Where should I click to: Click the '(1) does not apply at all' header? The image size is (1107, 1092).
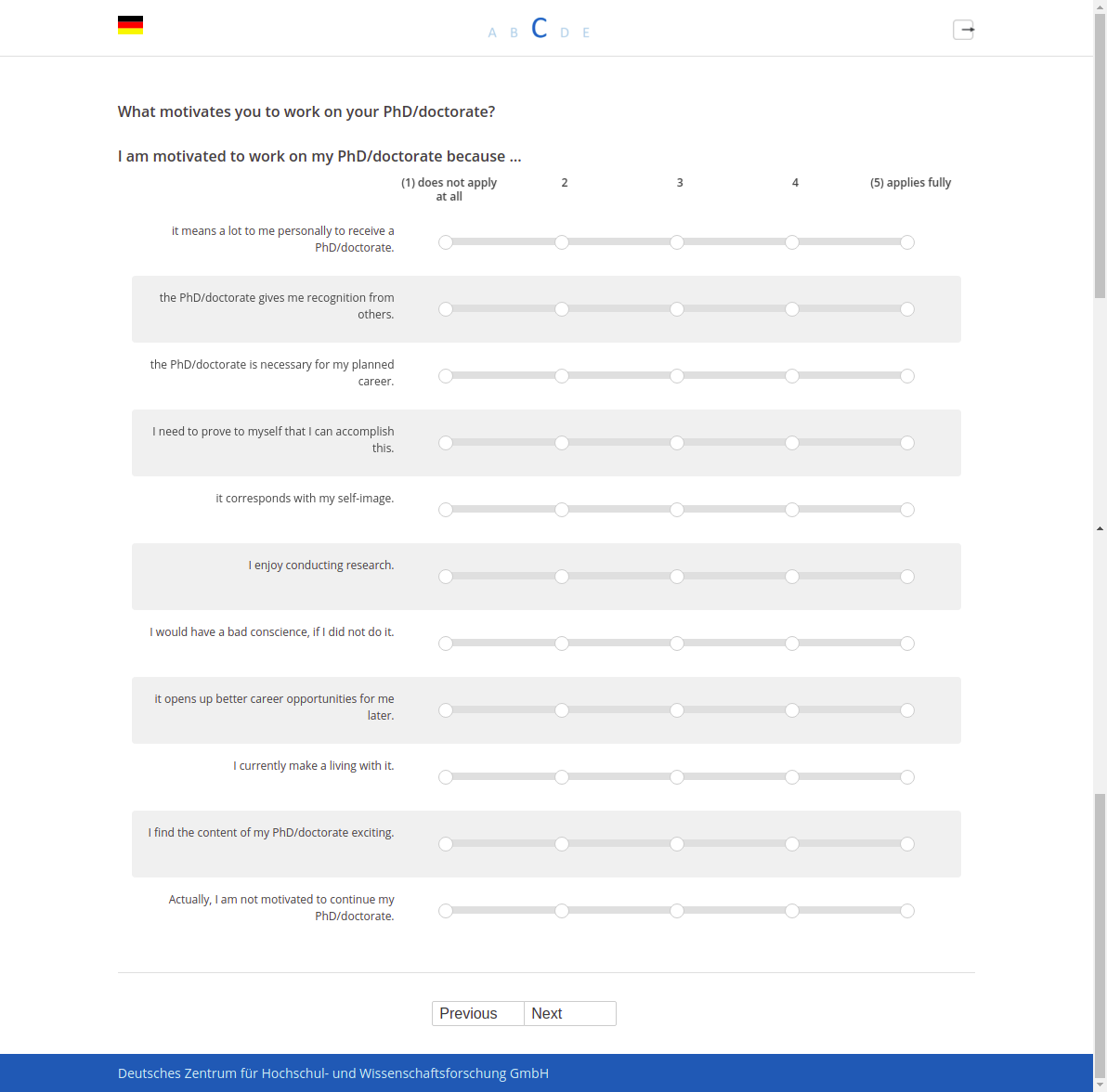449,189
